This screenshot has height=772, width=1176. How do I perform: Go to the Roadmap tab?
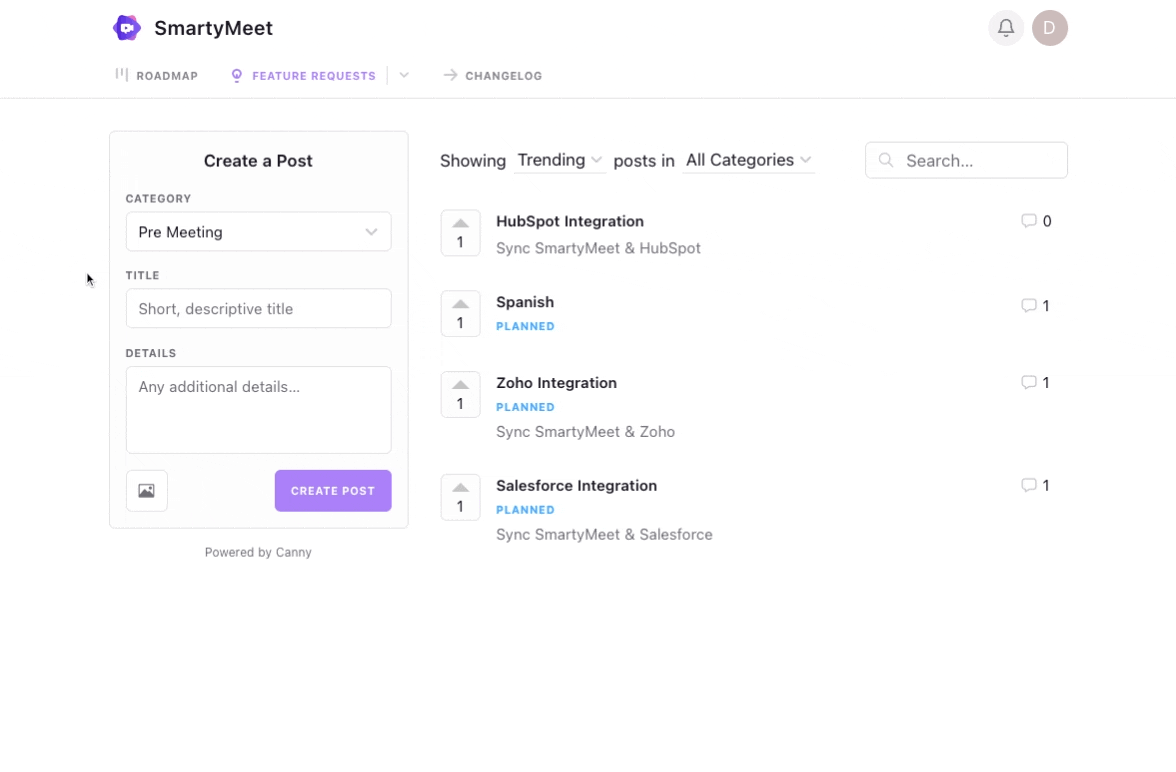click(157, 75)
